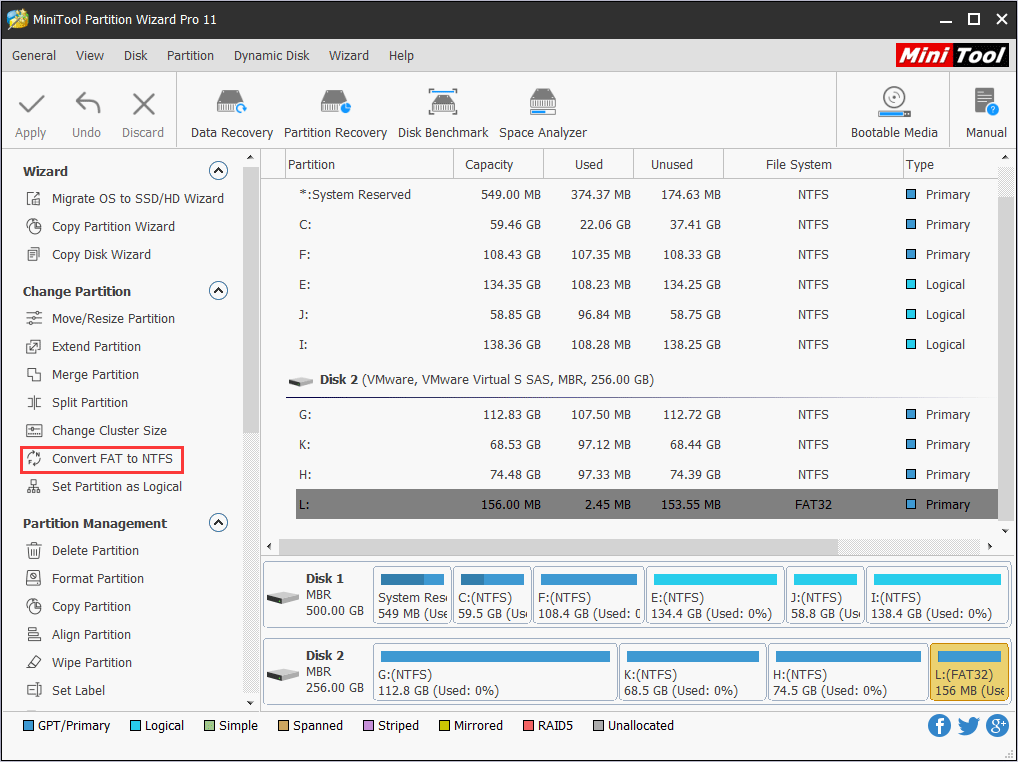Click the GPT/Primary legend color swatch

pyautogui.click(x=28, y=726)
